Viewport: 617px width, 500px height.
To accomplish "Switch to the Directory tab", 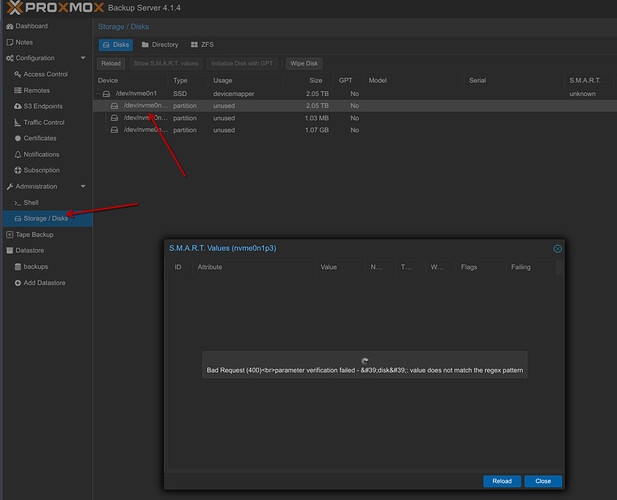I will point(160,45).
